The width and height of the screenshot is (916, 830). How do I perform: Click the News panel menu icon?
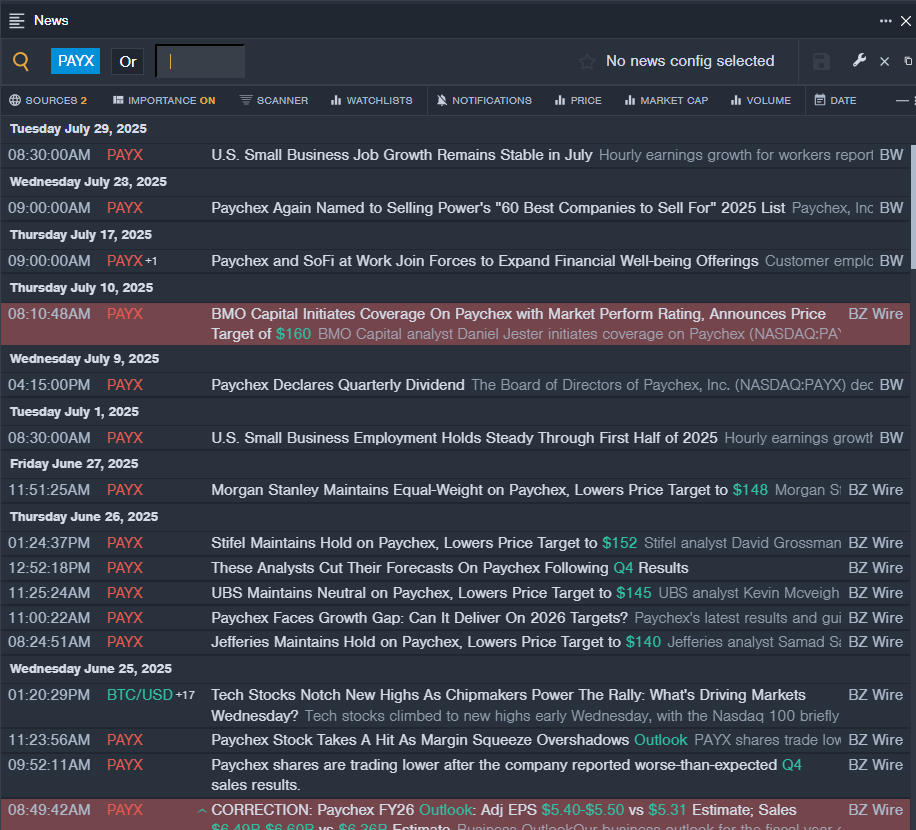17,21
